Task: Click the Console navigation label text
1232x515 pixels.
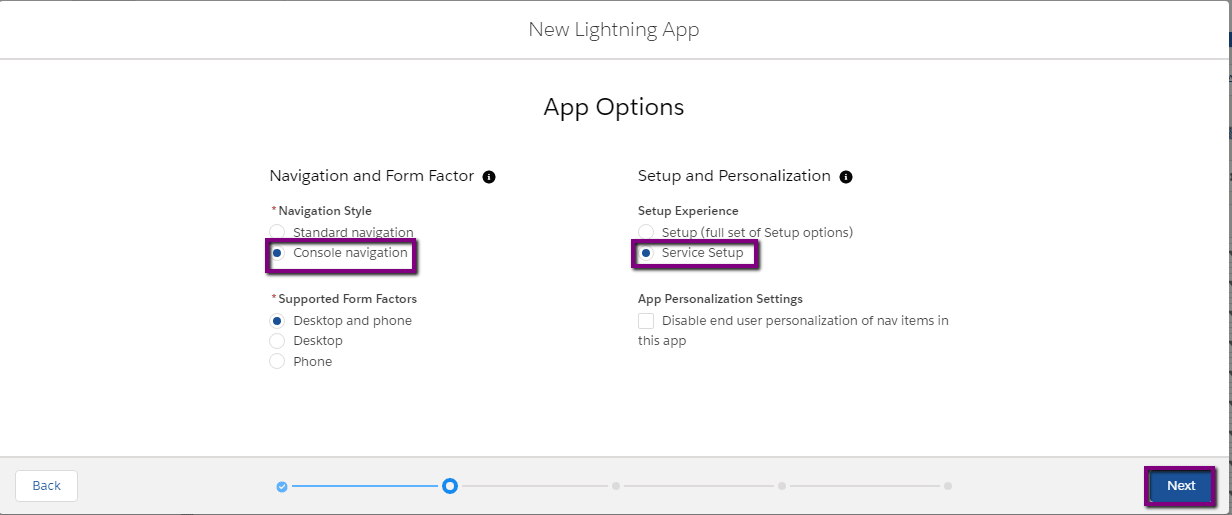Action: pyautogui.click(x=350, y=253)
